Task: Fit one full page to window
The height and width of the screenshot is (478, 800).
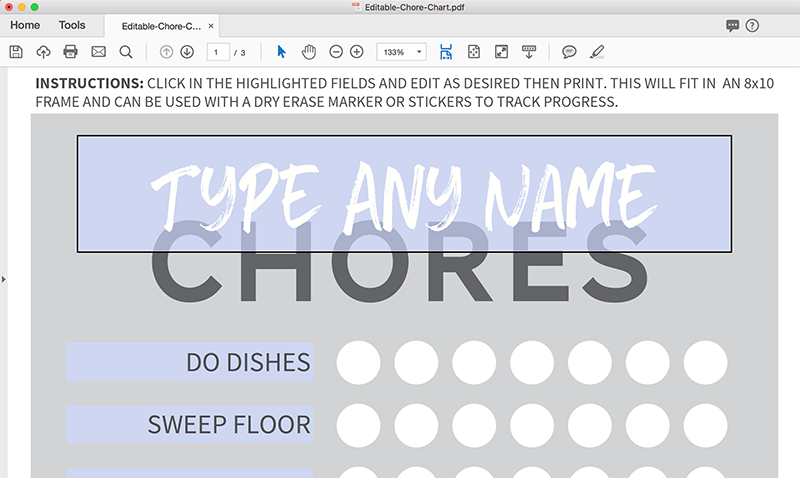Action: [x=474, y=52]
